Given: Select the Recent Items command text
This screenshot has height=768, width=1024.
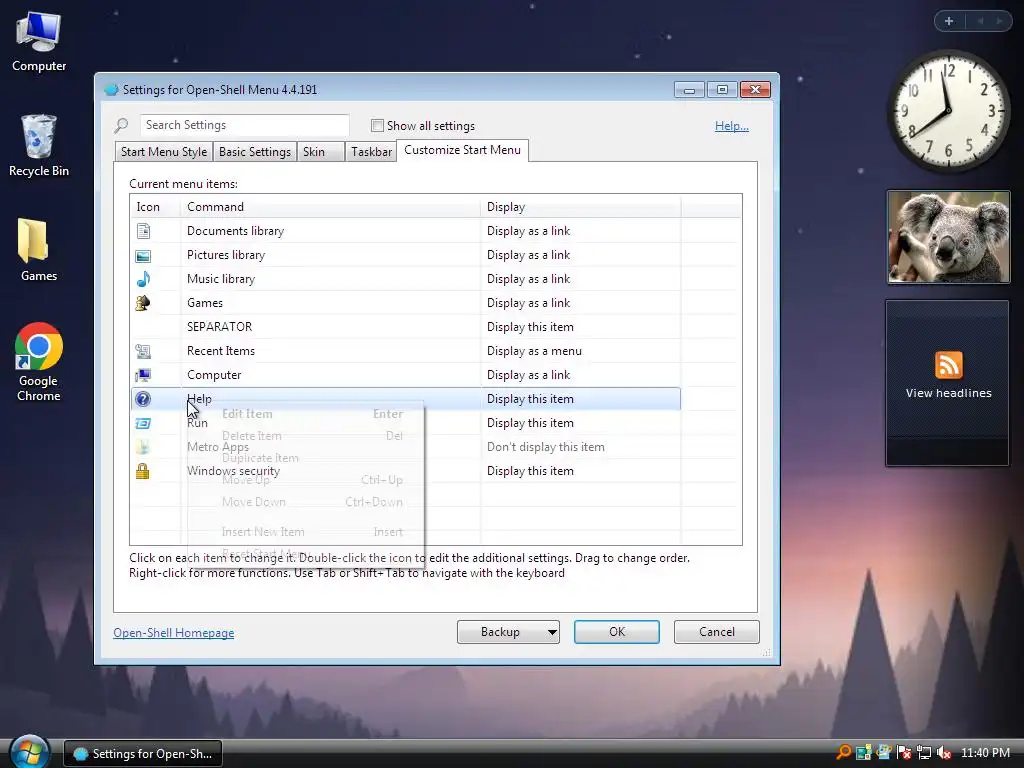Looking at the screenshot, I should click(221, 351).
